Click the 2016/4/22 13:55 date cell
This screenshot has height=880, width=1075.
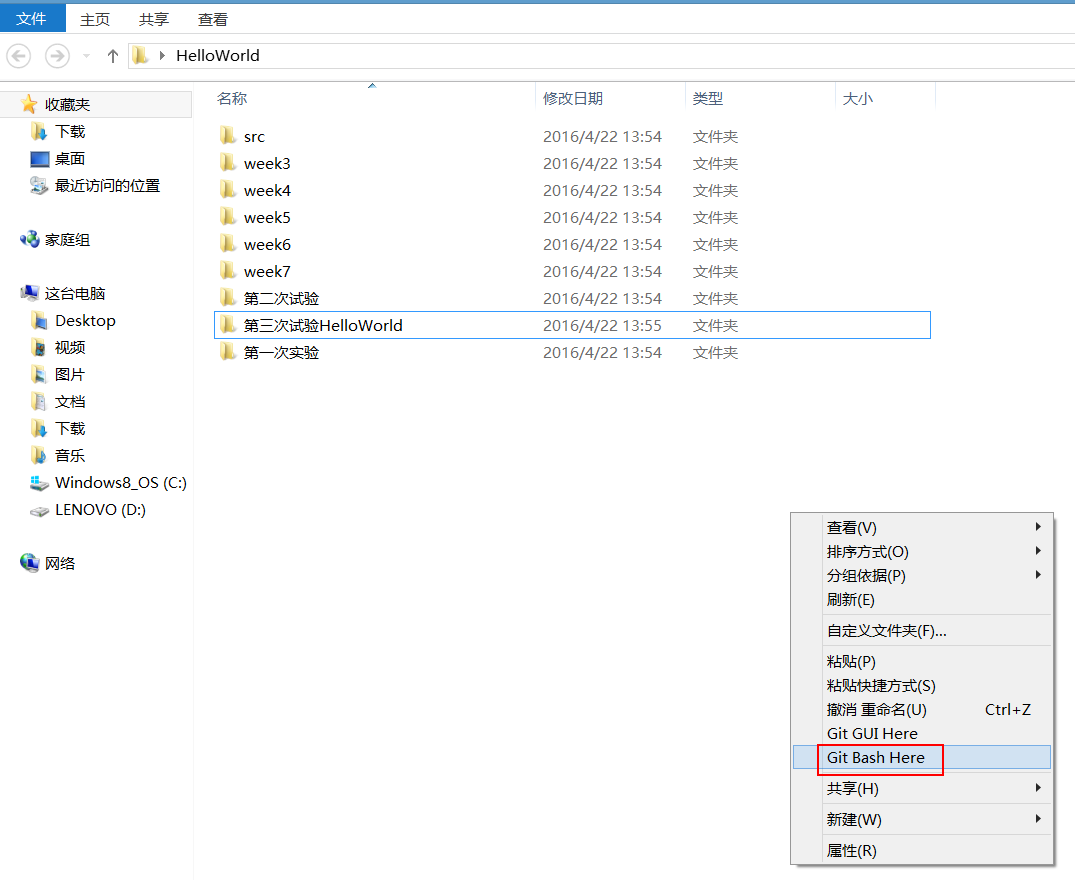click(x=602, y=325)
